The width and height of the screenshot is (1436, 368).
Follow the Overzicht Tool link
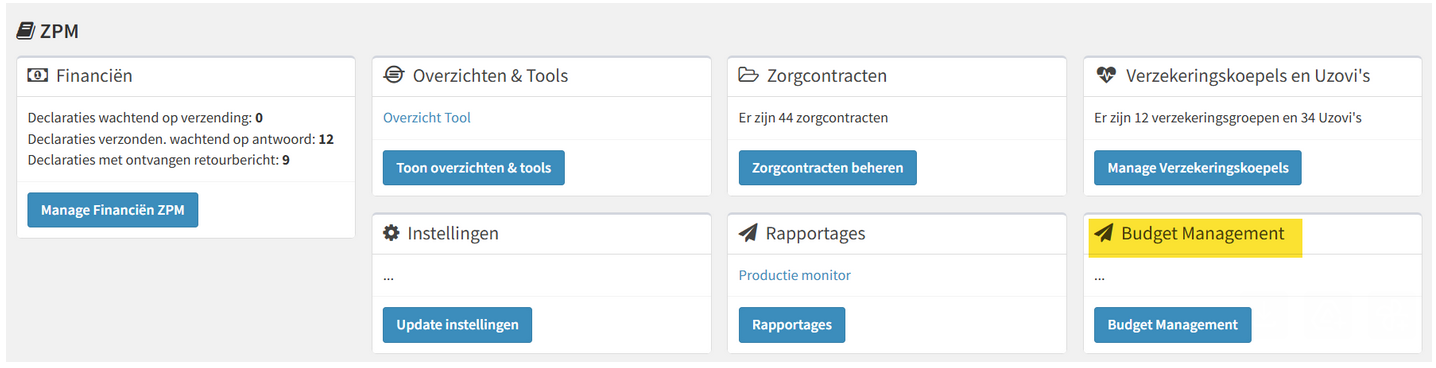(x=427, y=118)
